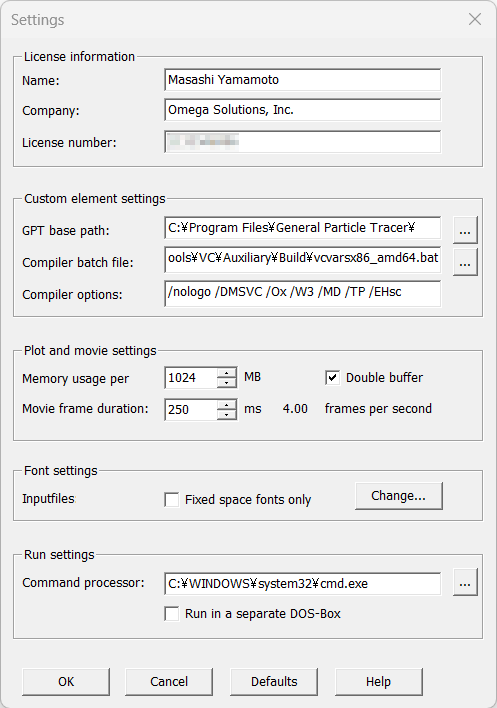The width and height of the screenshot is (497, 708).
Task: Enable Run in a separate DOS-Box
Action: click(x=172, y=614)
